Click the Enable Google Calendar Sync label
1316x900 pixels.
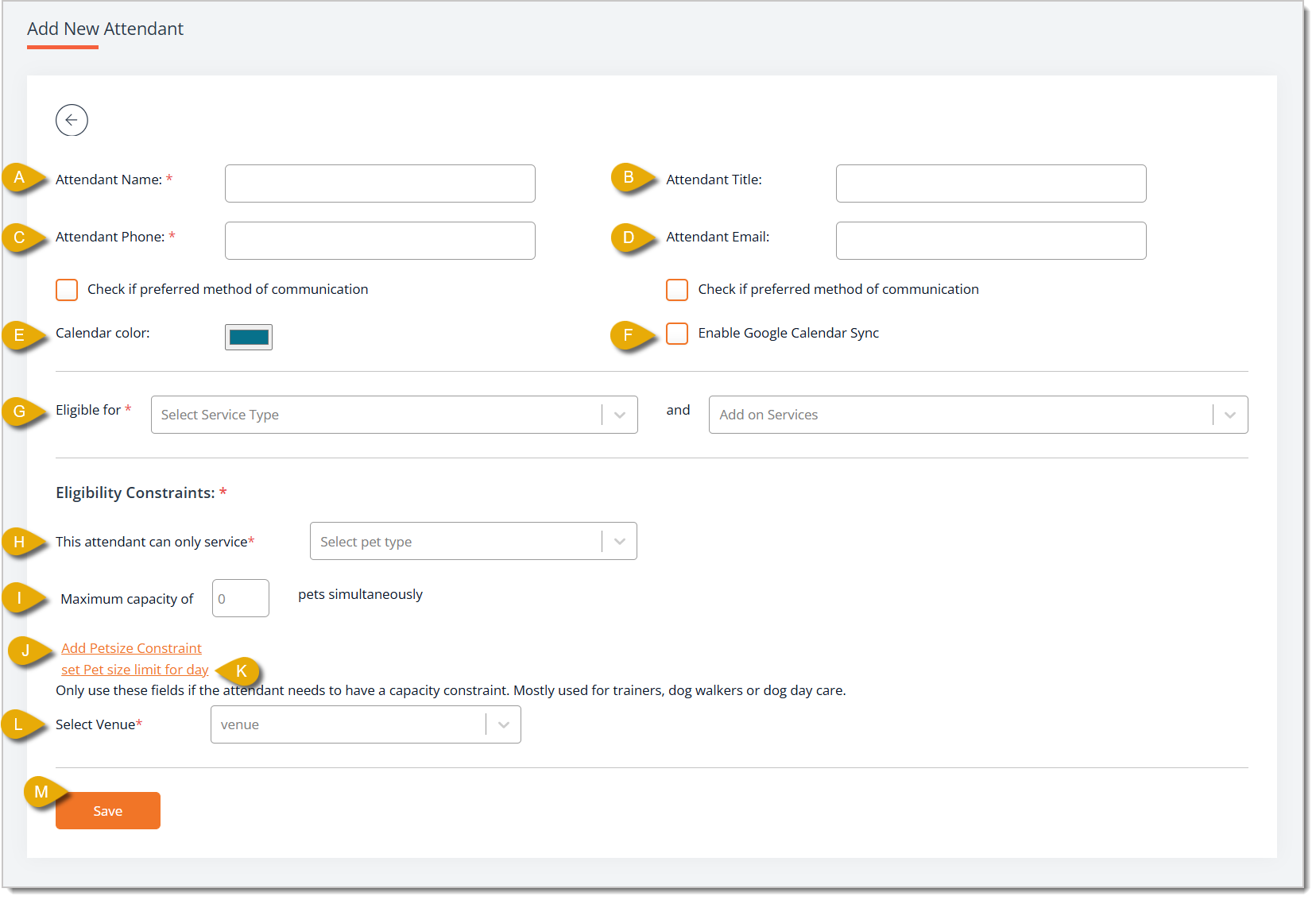[788, 333]
